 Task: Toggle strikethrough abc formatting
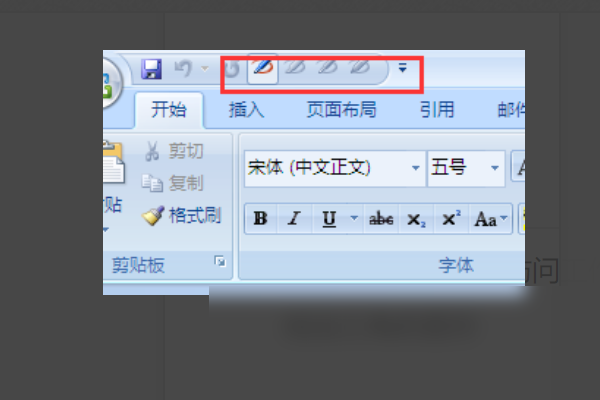381,219
